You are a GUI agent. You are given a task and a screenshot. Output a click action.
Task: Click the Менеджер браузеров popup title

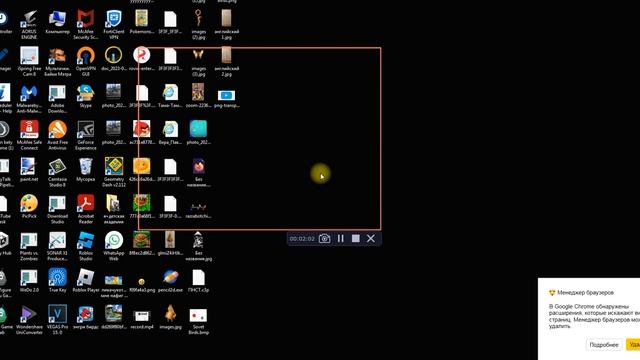(585, 293)
